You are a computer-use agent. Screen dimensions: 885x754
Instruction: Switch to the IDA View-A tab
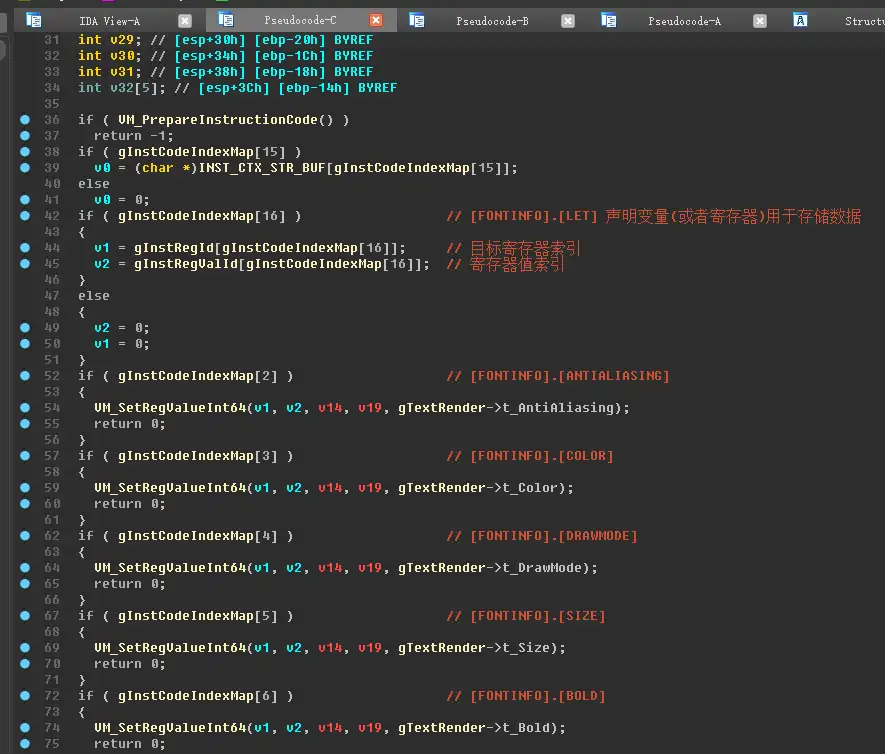click(x=109, y=20)
